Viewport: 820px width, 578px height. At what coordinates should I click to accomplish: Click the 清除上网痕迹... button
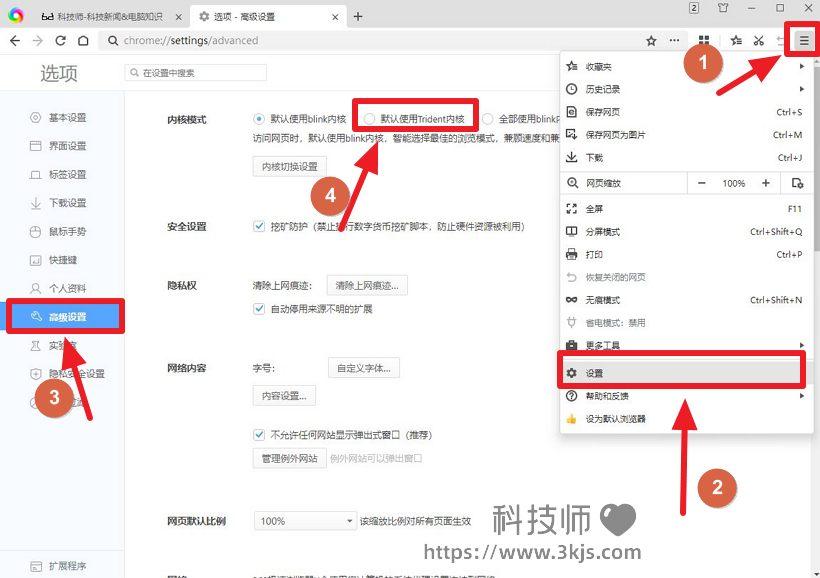367,285
